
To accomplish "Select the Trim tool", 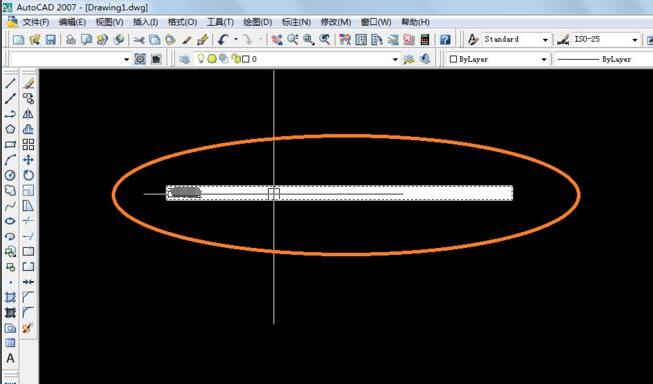I will tap(28, 221).
